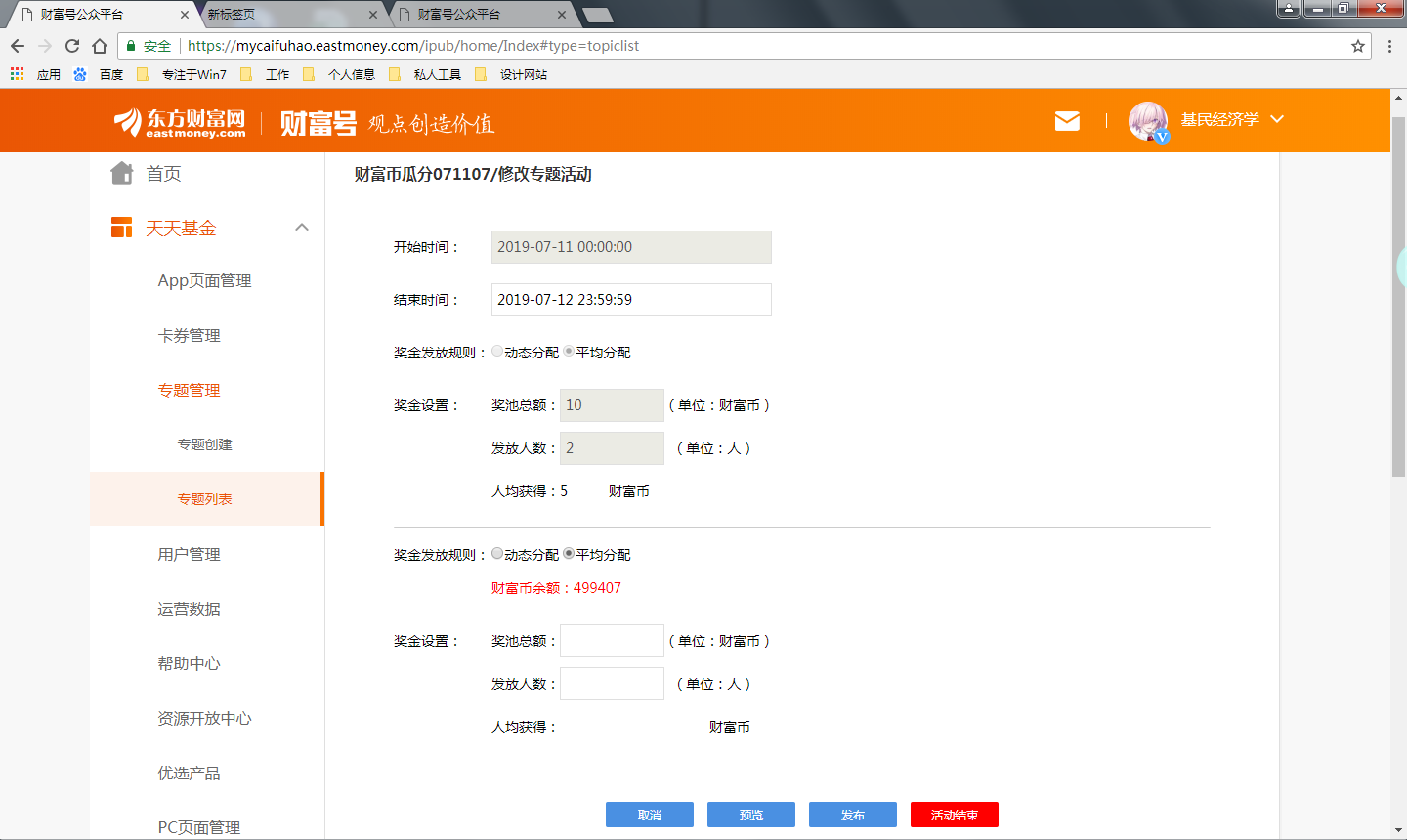The height and width of the screenshot is (840, 1407).
Task: Open 用户管理 menu item
Action: click(190, 555)
